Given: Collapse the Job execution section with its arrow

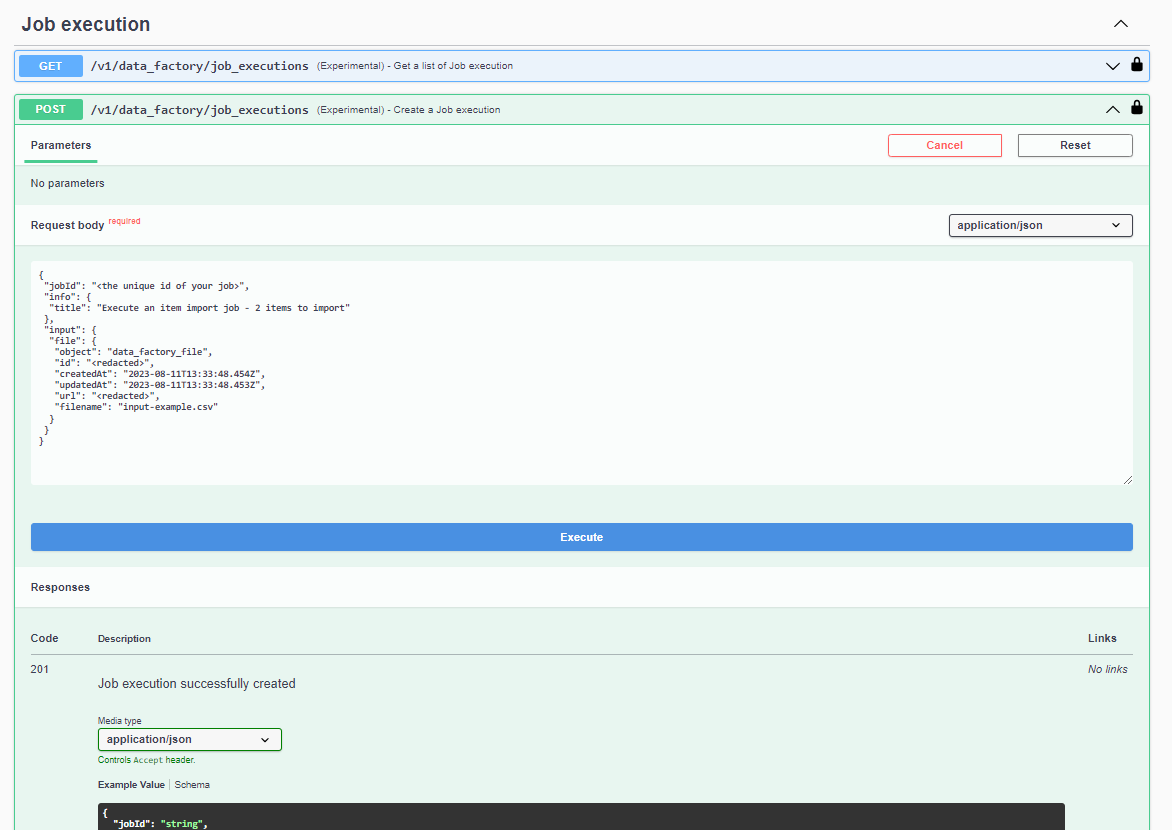Looking at the screenshot, I should [1121, 24].
